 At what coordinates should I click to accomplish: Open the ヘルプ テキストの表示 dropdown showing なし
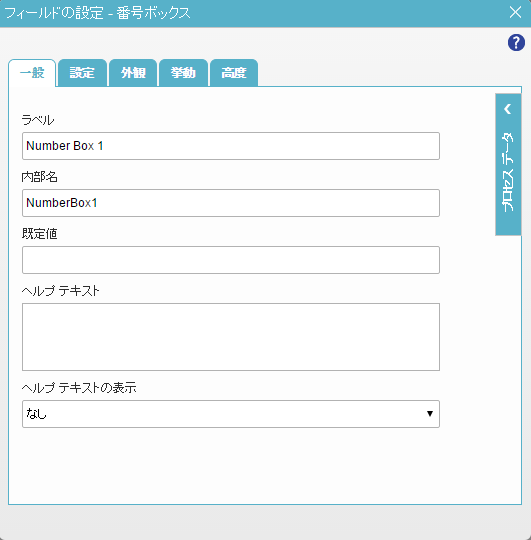231,414
